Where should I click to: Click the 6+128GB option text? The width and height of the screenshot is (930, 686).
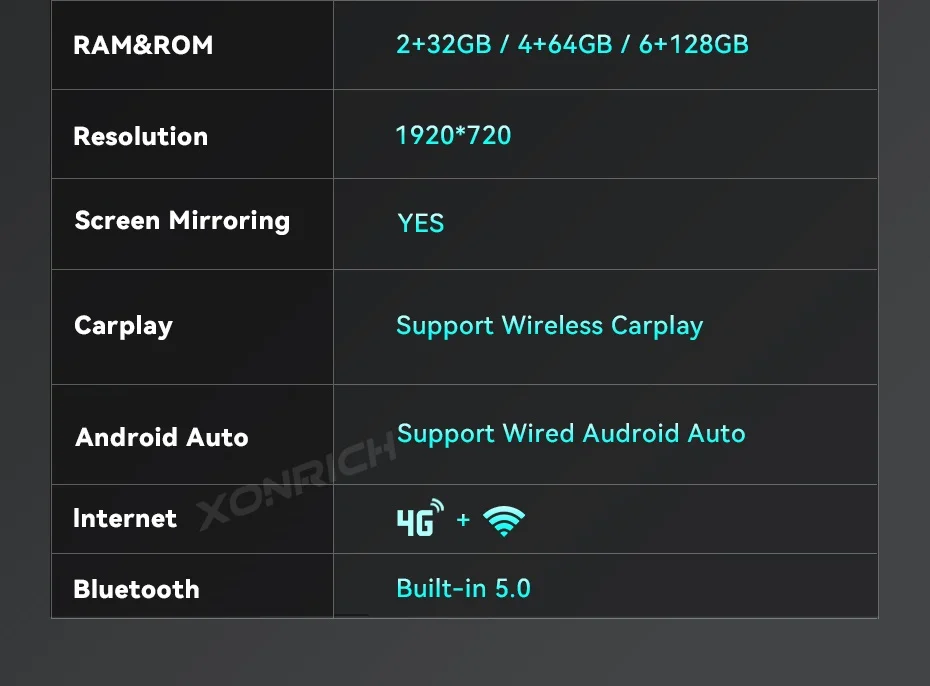click(x=694, y=44)
